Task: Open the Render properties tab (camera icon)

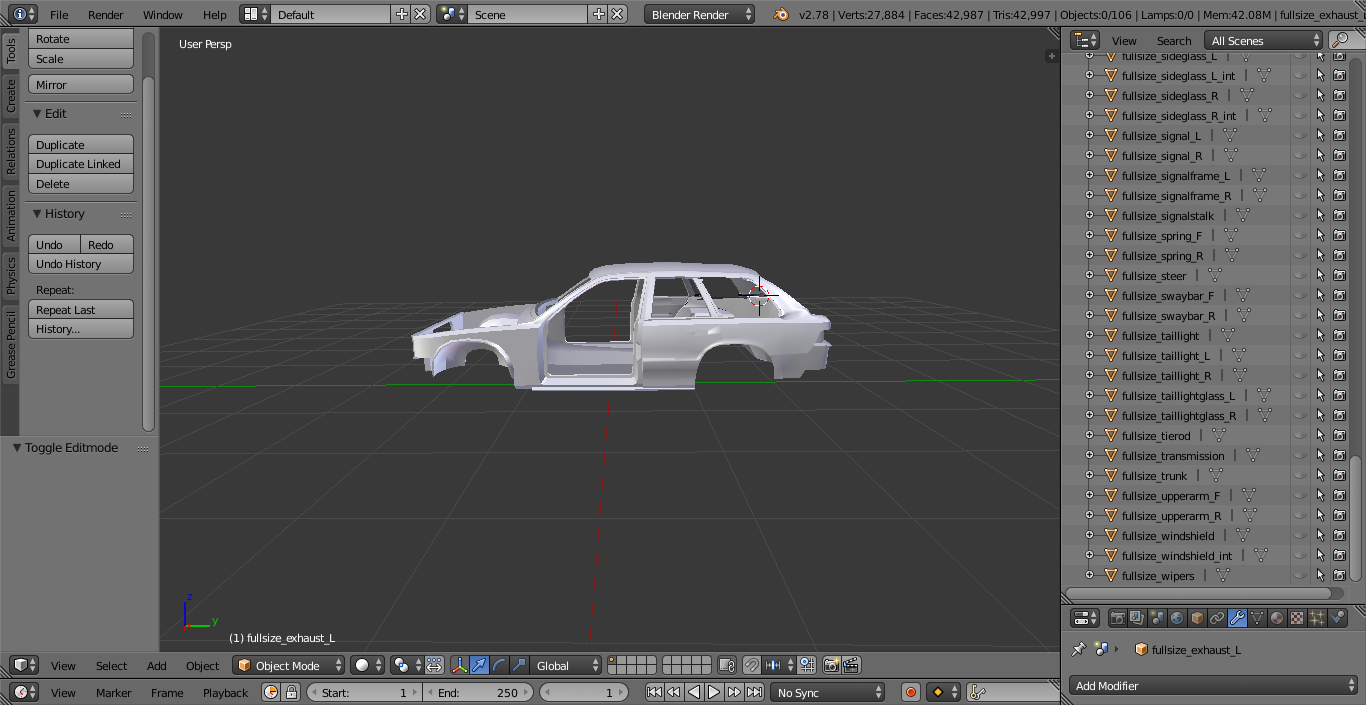Action: (x=1117, y=618)
